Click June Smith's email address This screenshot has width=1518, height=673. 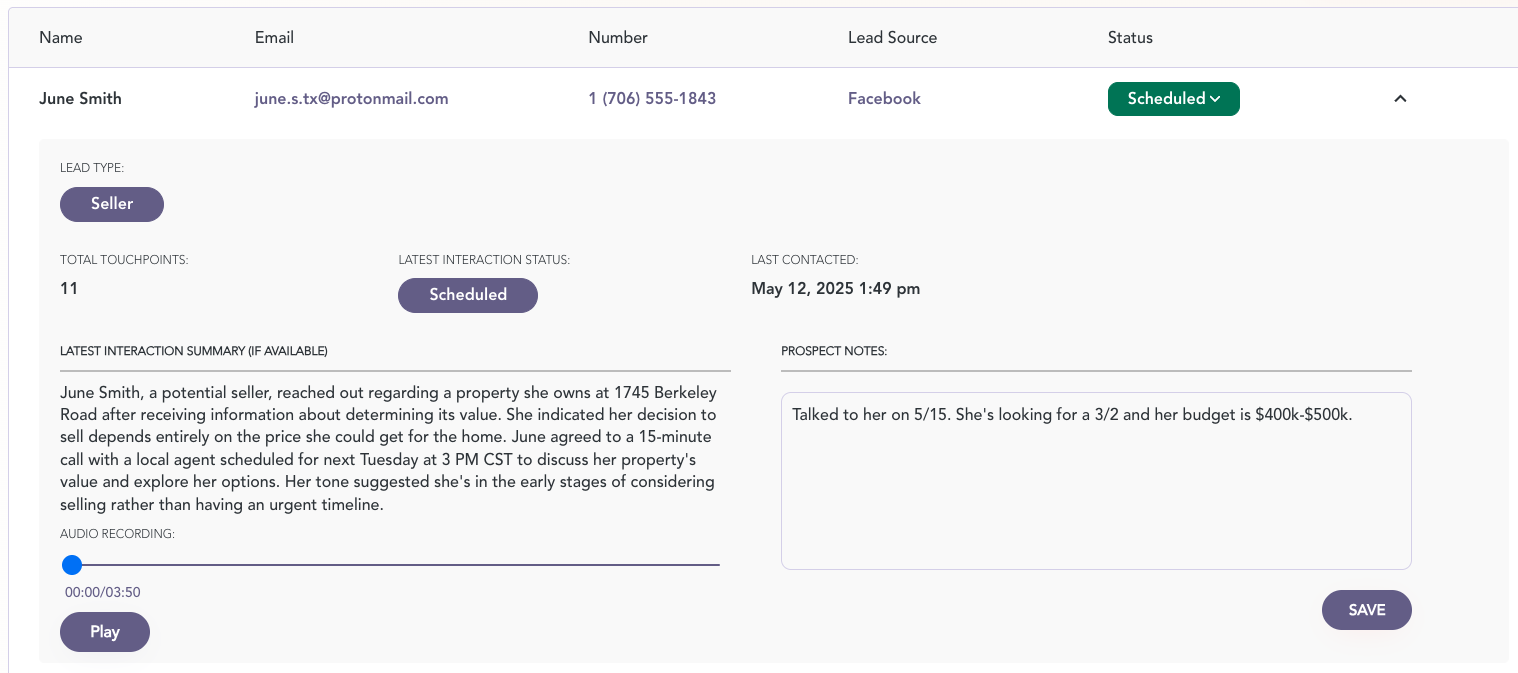point(351,99)
